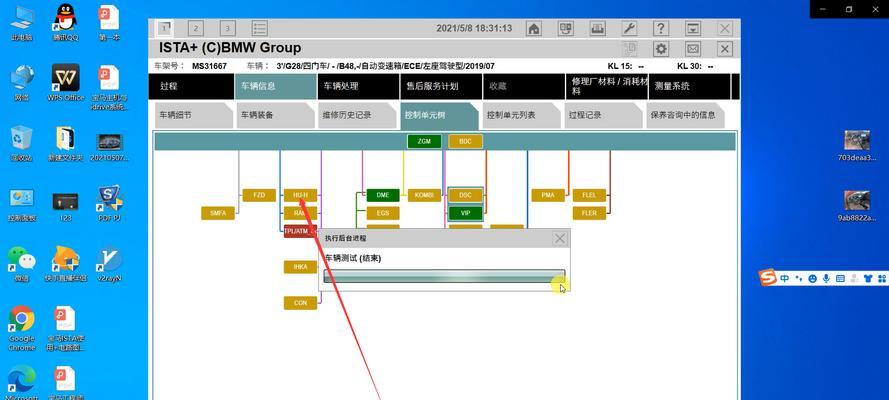Open the 微信 desktop shortcut
Screen dimensions: 889x400
point(22,264)
